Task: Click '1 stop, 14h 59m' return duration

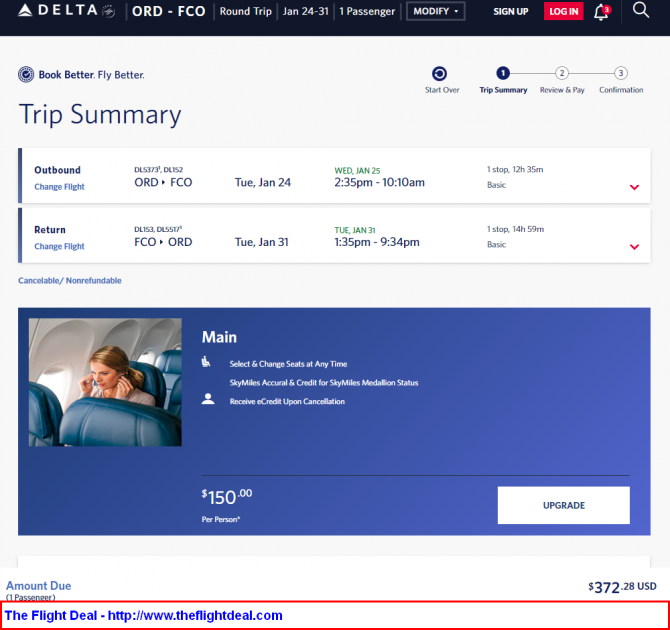Action: tap(515, 229)
